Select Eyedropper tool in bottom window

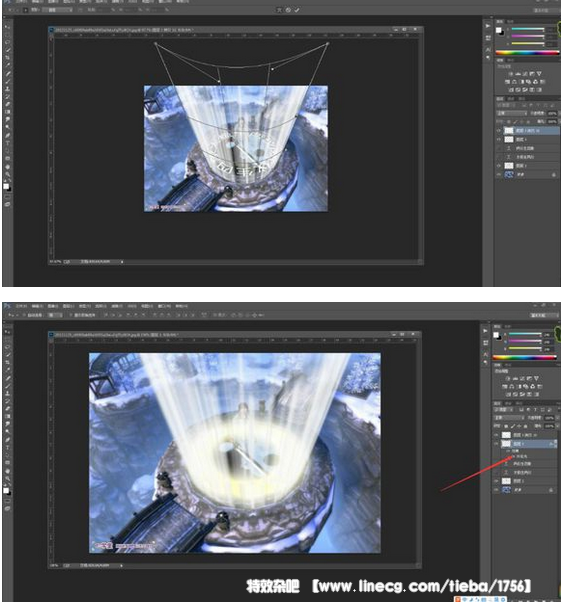(x=8, y=370)
